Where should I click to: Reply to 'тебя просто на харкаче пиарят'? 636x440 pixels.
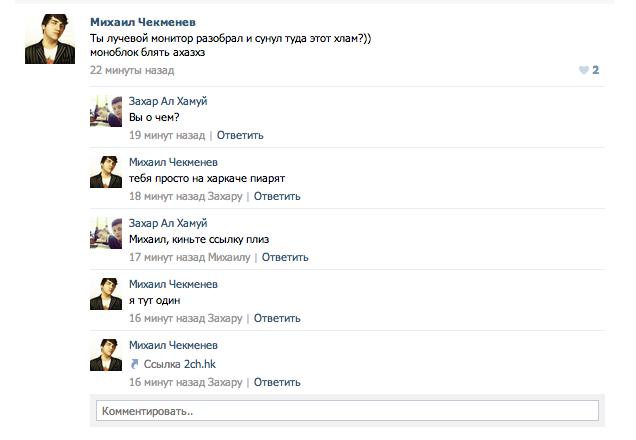(x=277, y=196)
